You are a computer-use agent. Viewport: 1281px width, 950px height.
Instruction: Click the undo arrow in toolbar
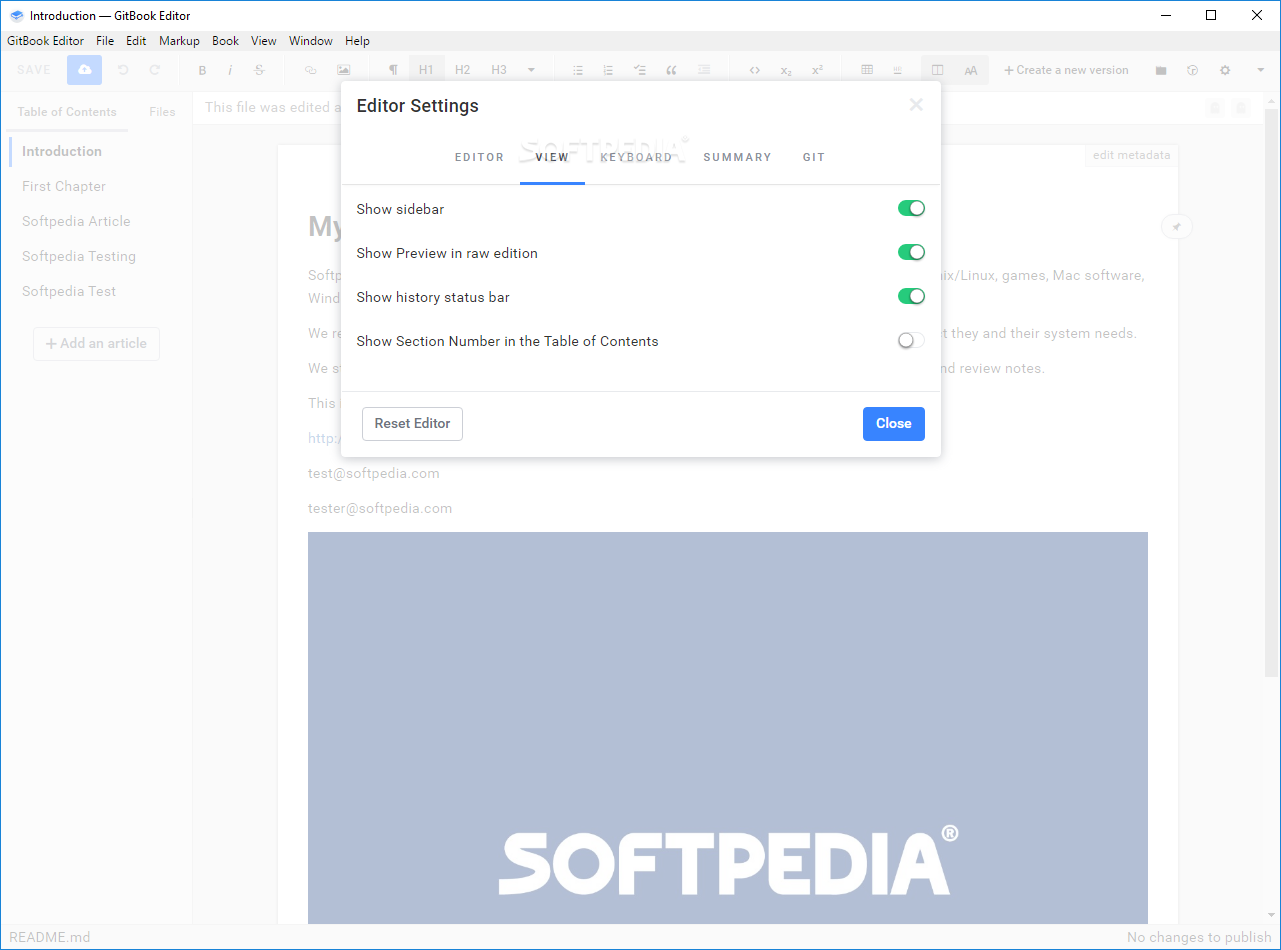123,70
